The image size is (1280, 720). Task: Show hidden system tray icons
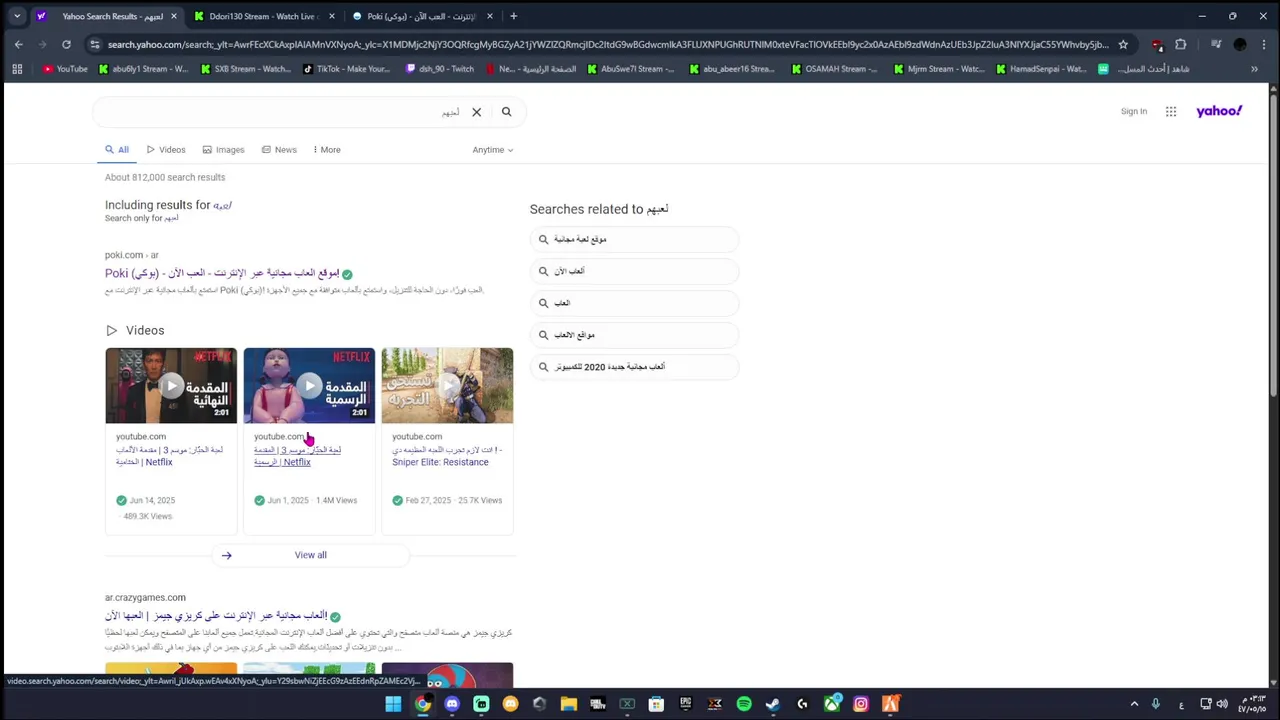pos(1134,704)
